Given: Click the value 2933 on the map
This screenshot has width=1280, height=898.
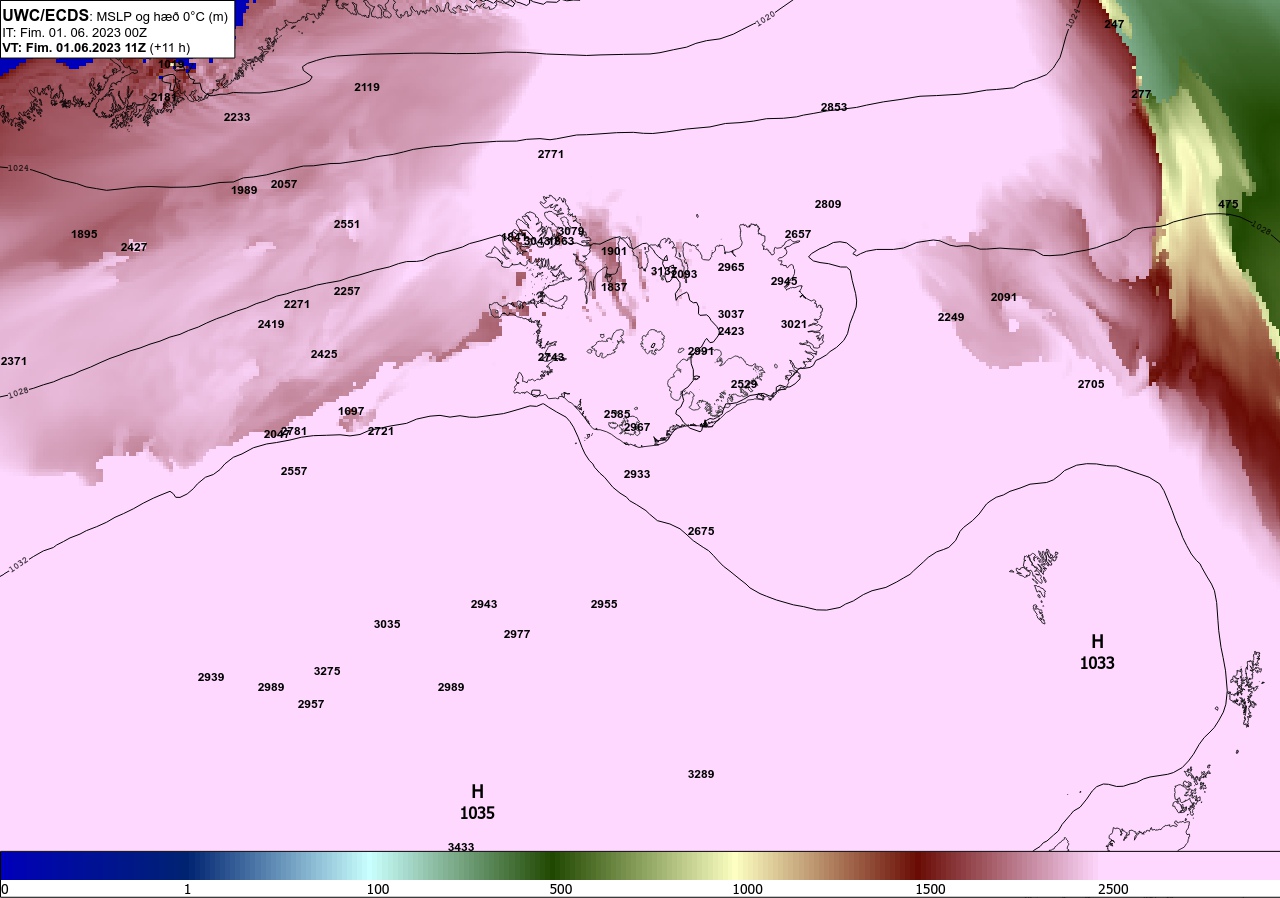Looking at the screenshot, I should (x=637, y=474).
